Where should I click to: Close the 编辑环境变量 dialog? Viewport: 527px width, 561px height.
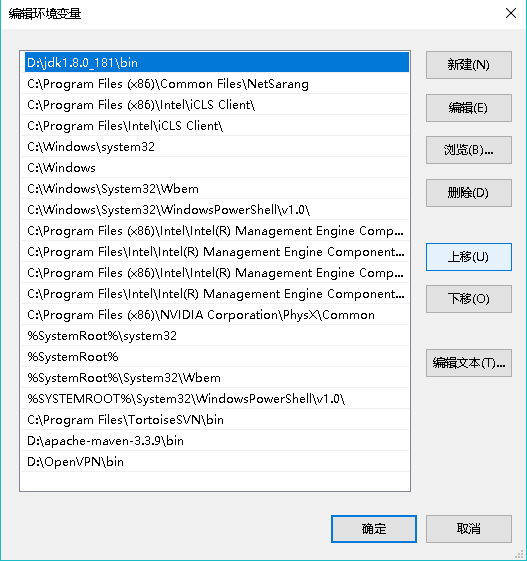tap(511, 13)
